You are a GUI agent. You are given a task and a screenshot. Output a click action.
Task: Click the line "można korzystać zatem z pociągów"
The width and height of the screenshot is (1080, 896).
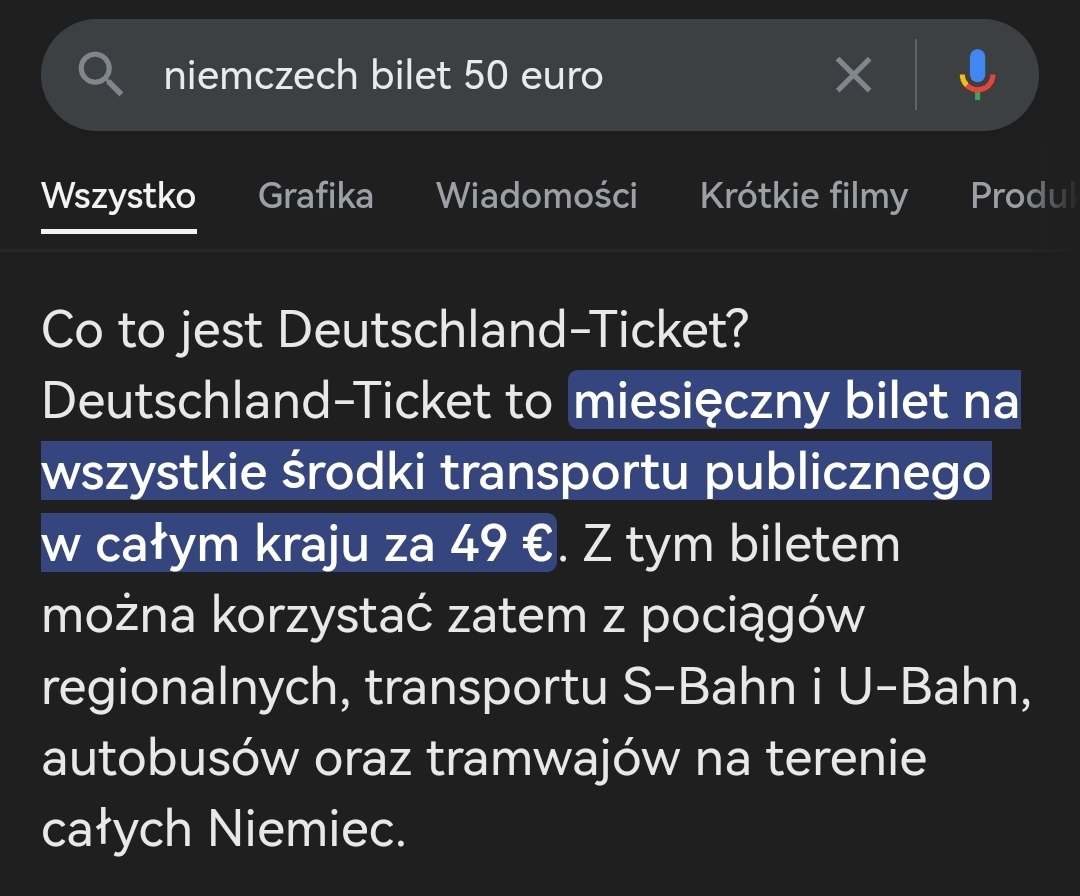tap(452, 617)
